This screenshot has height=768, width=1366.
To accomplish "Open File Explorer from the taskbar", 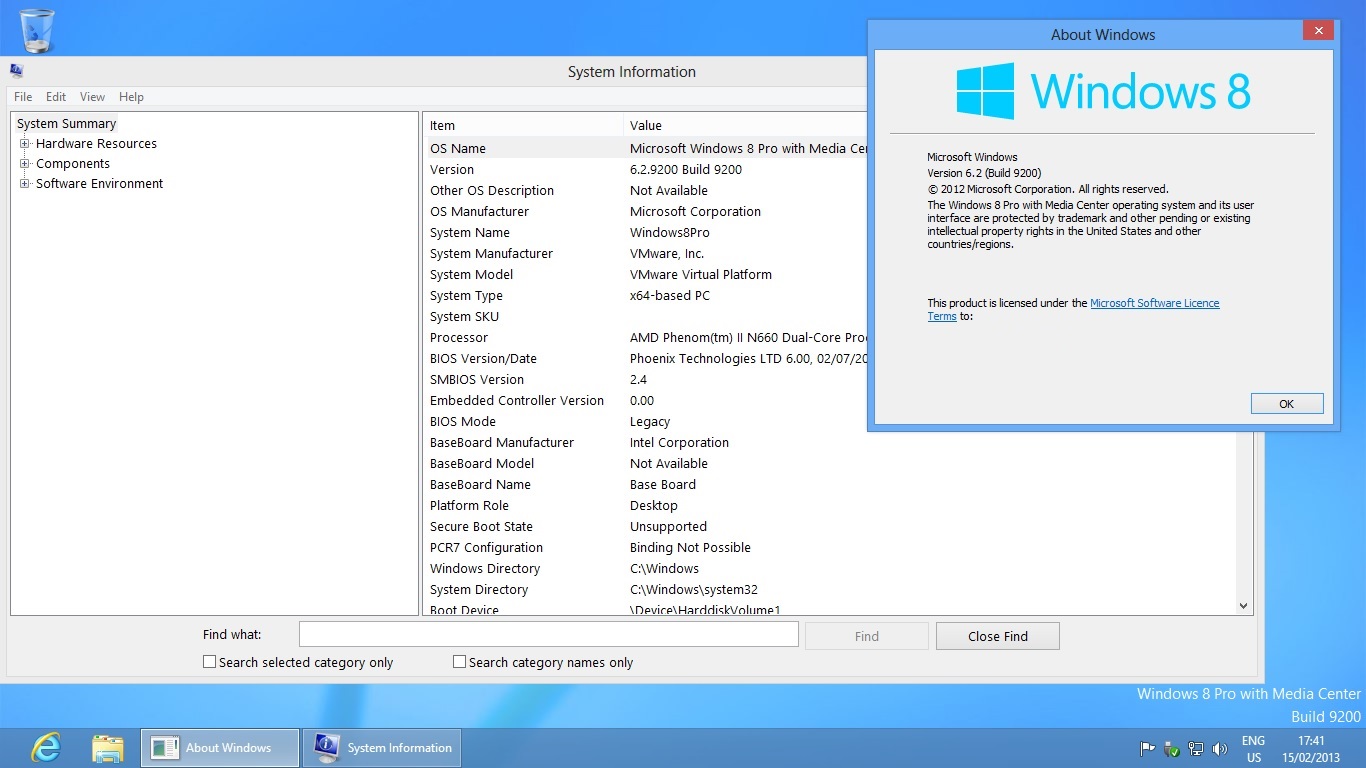I will tap(107, 748).
